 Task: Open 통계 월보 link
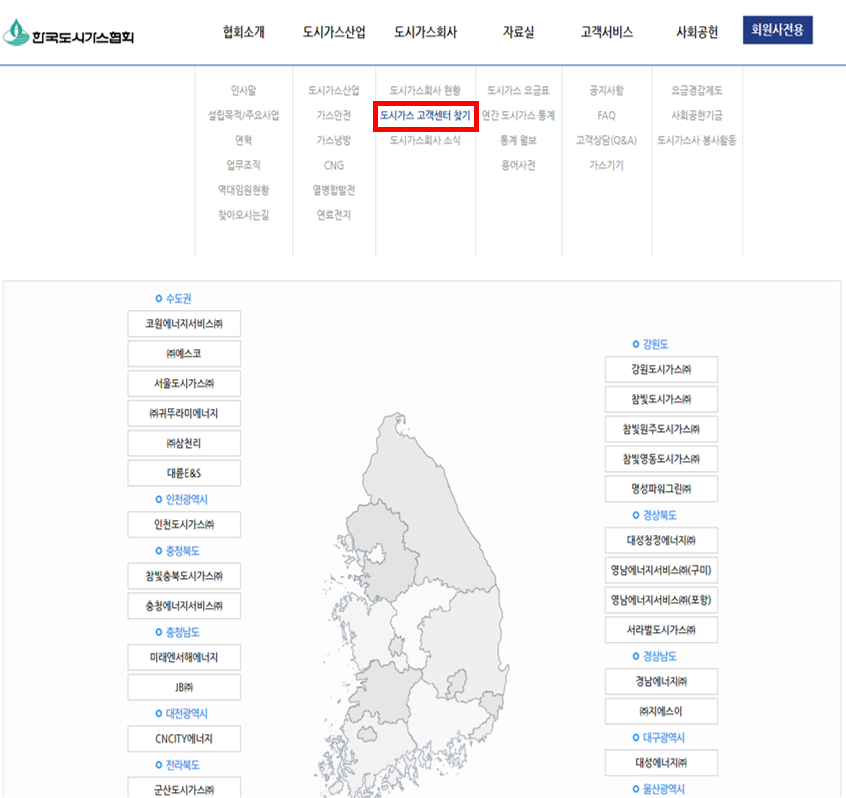click(x=518, y=140)
